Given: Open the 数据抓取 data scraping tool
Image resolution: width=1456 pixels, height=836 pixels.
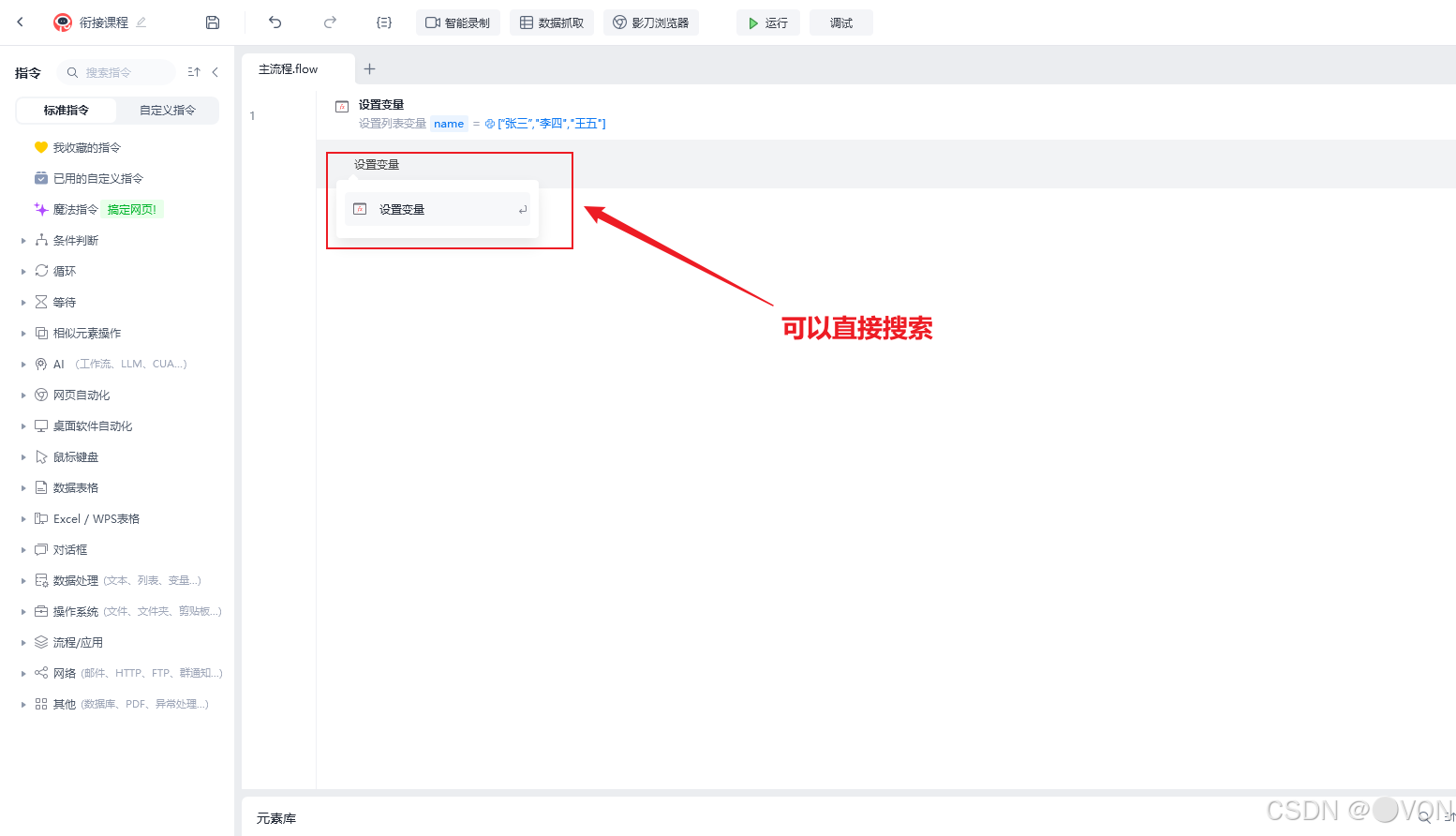Looking at the screenshot, I should point(551,22).
